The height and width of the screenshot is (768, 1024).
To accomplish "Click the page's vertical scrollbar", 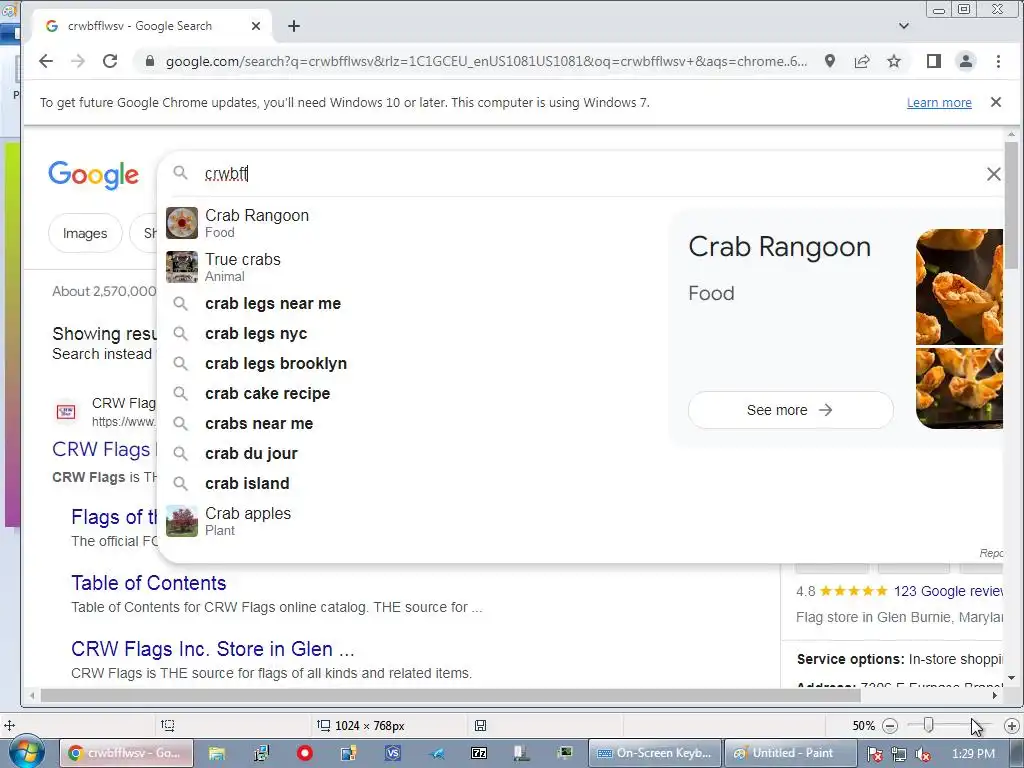I will point(1011,206).
